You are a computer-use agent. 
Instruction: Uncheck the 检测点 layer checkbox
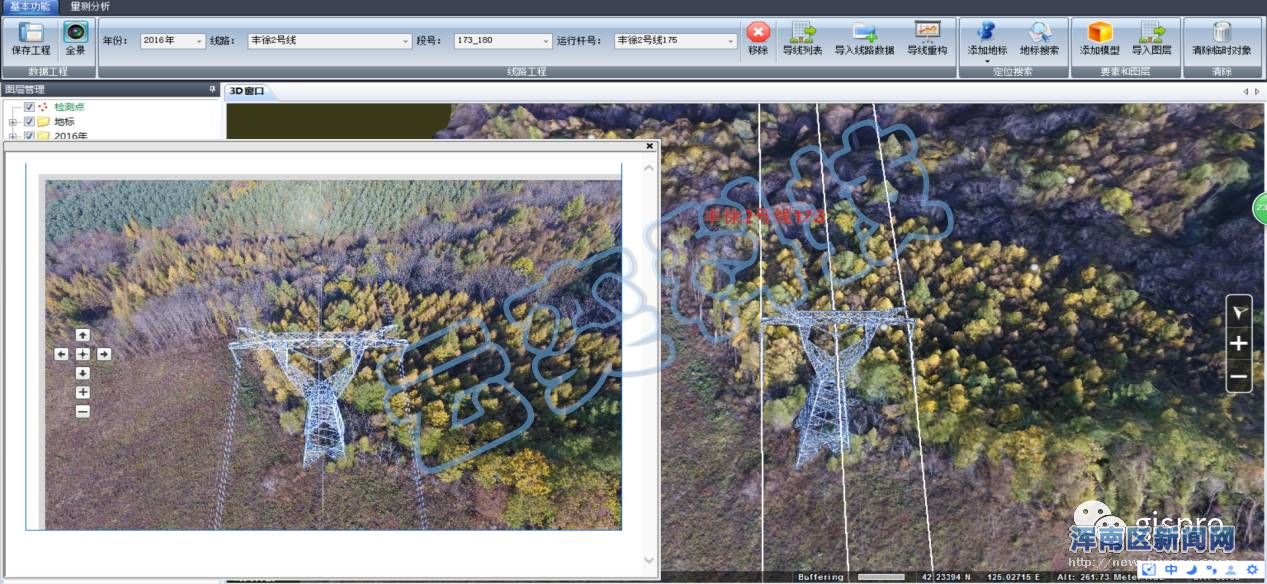[x=30, y=107]
